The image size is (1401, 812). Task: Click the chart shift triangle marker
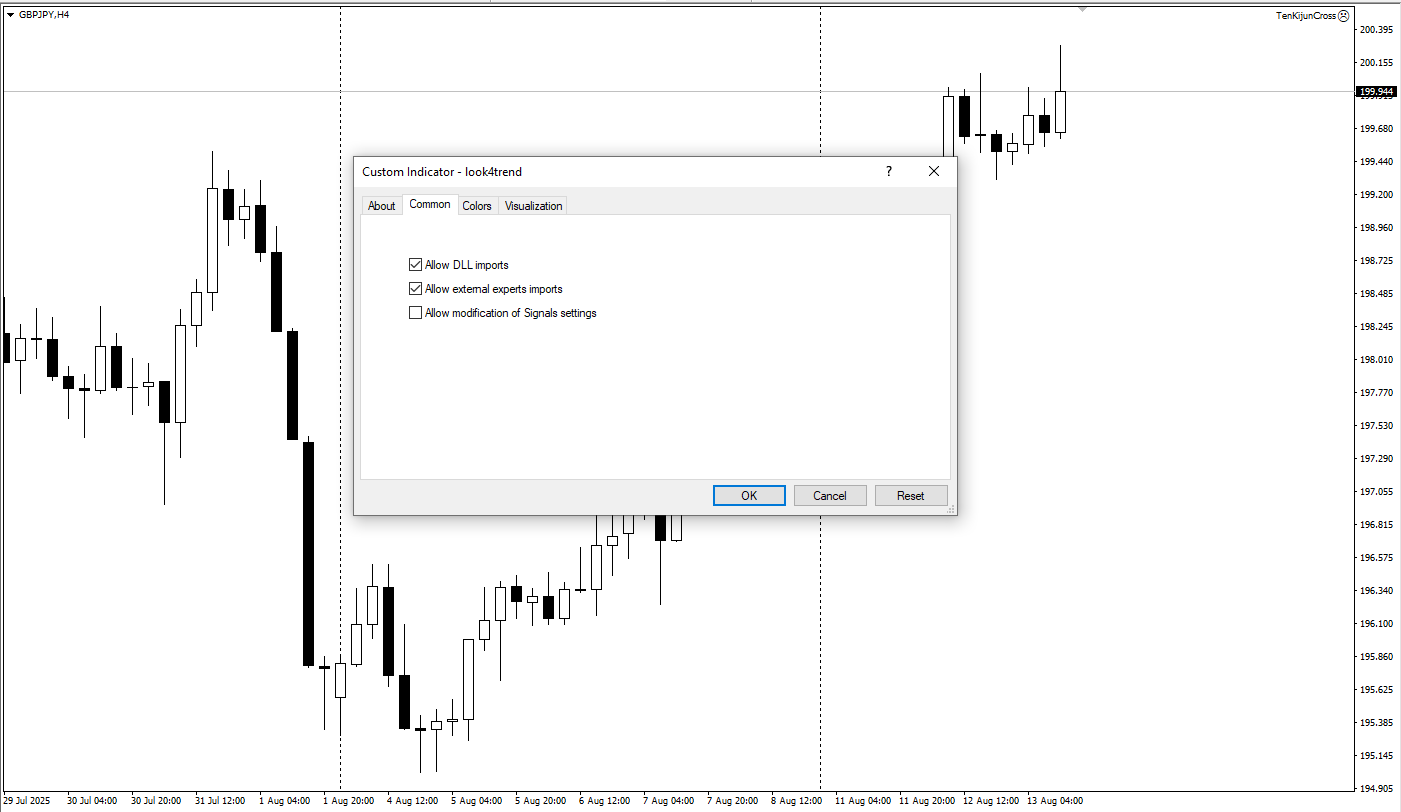click(1082, 9)
